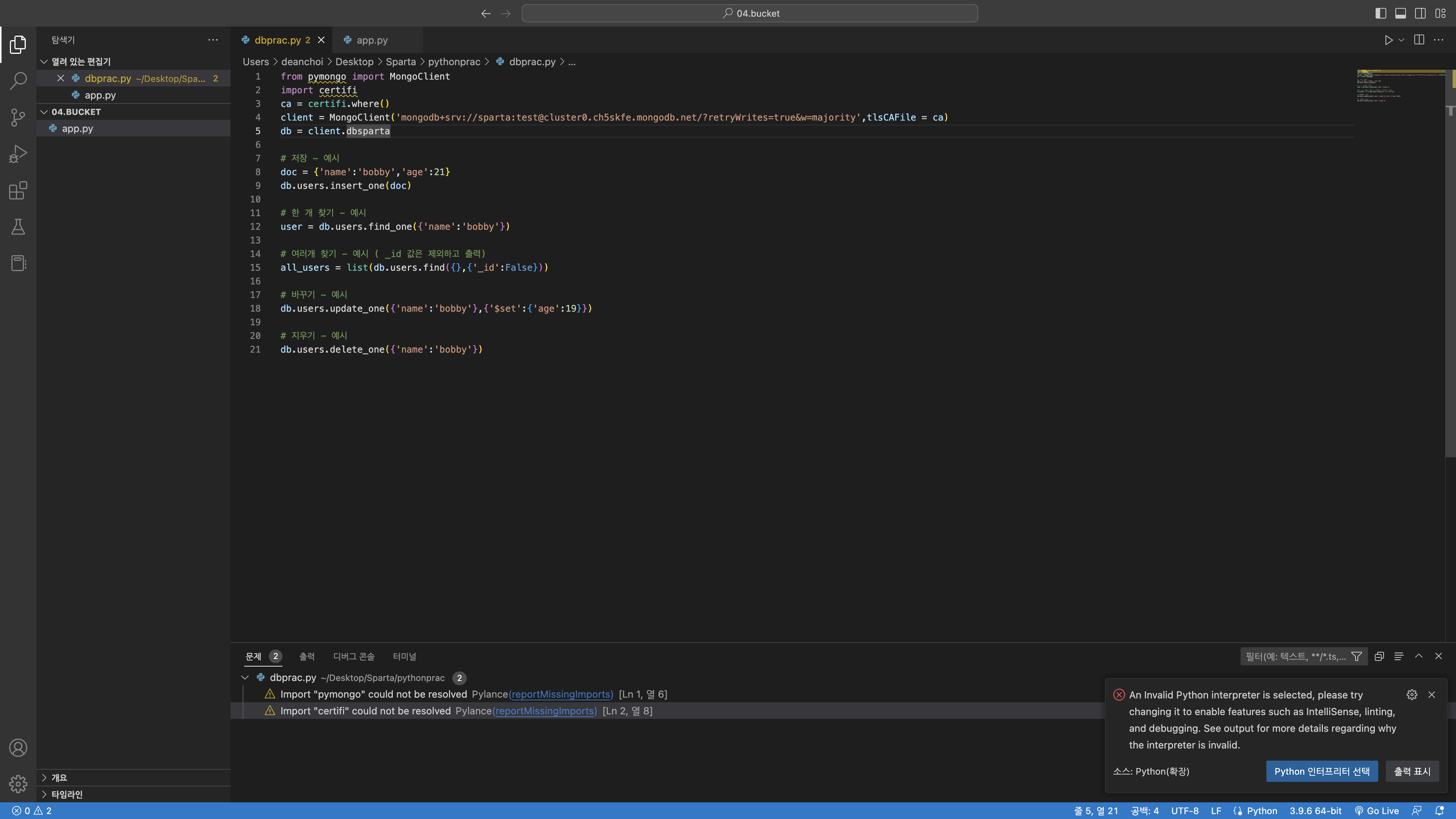Expand the Timeline section
This screenshot has height=819, width=1456.
(133, 794)
